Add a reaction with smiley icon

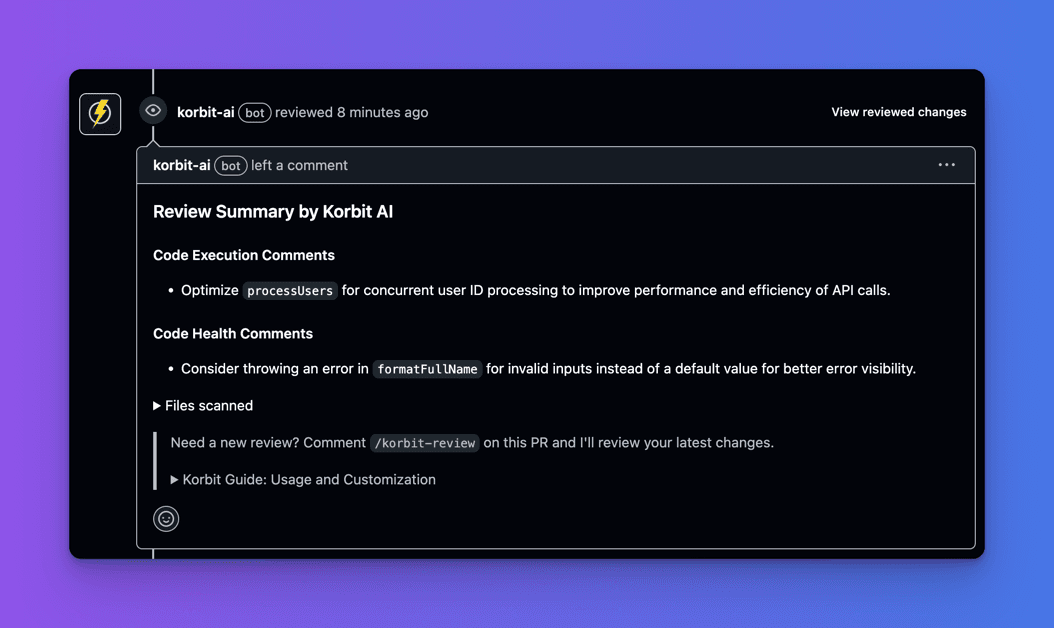point(166,519)
